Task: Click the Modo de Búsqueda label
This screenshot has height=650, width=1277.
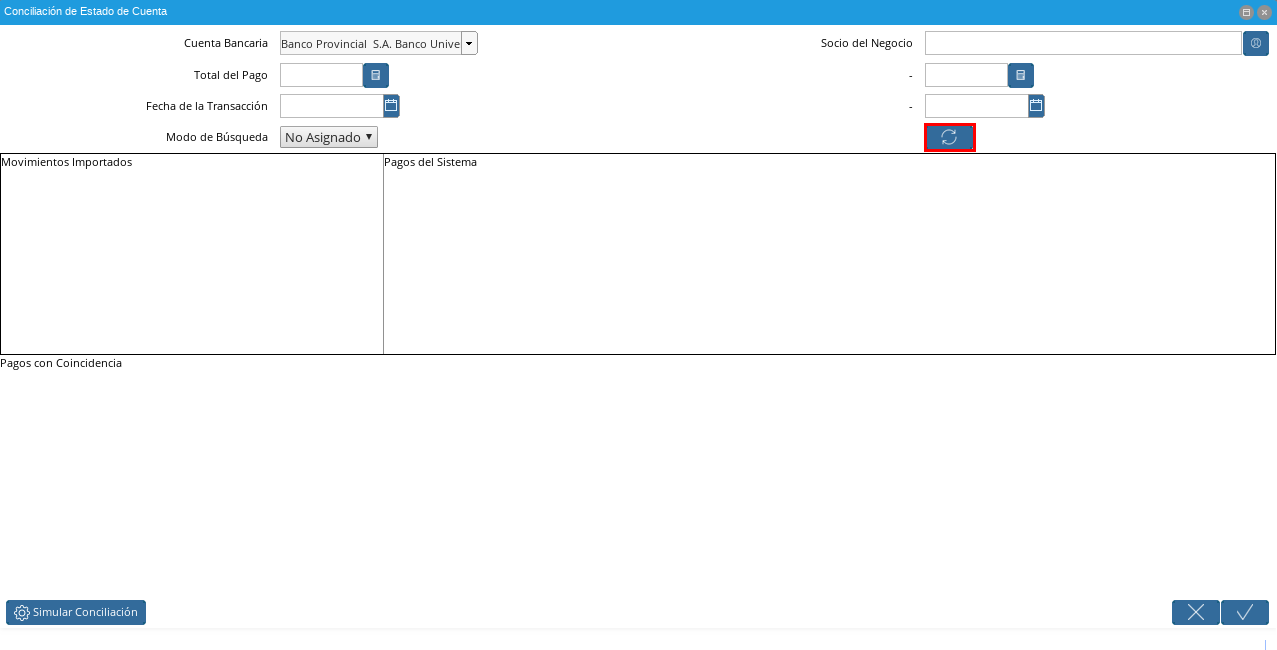Action: 217,137
